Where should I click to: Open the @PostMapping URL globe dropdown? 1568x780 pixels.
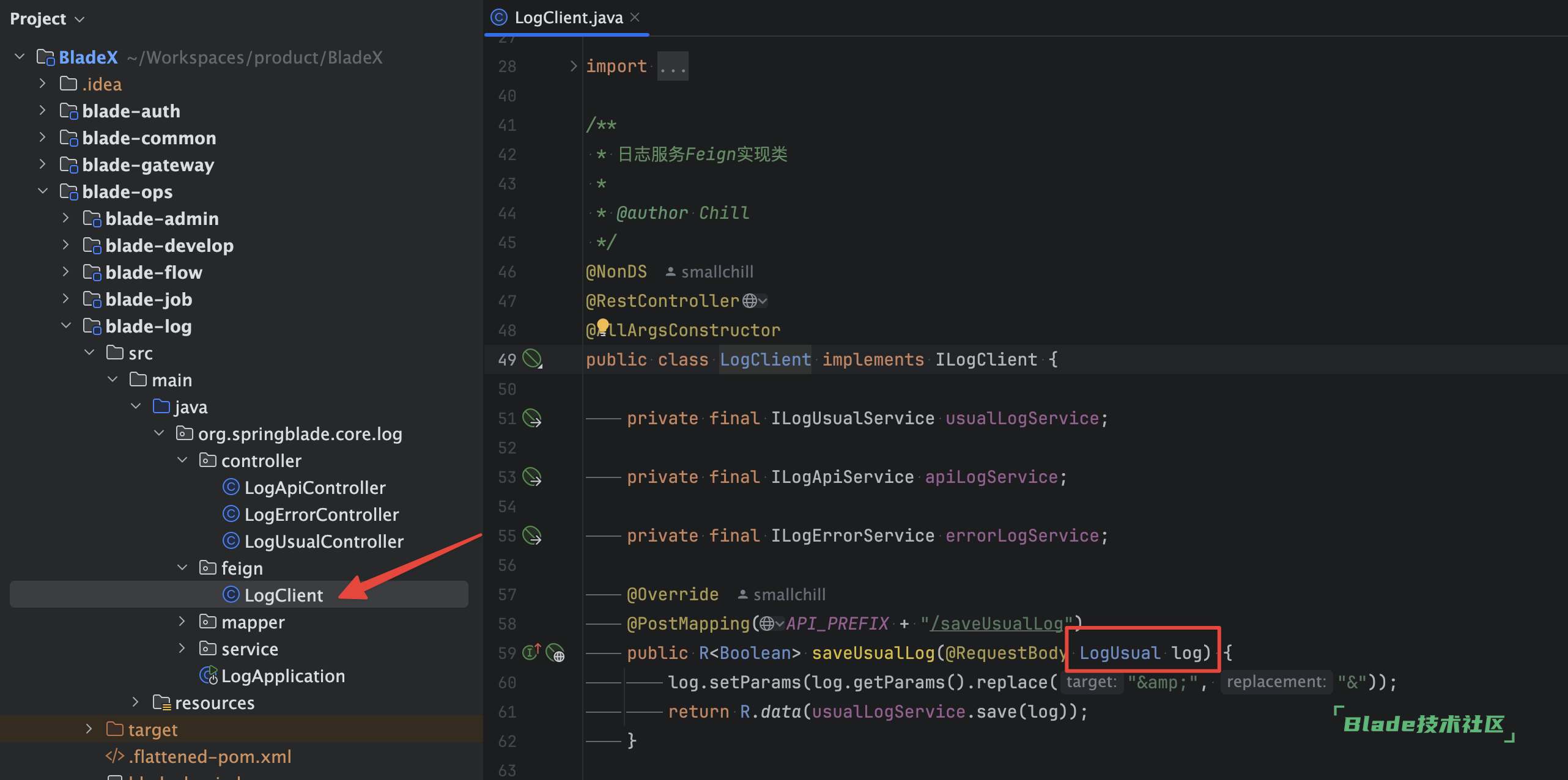[772, 624]
